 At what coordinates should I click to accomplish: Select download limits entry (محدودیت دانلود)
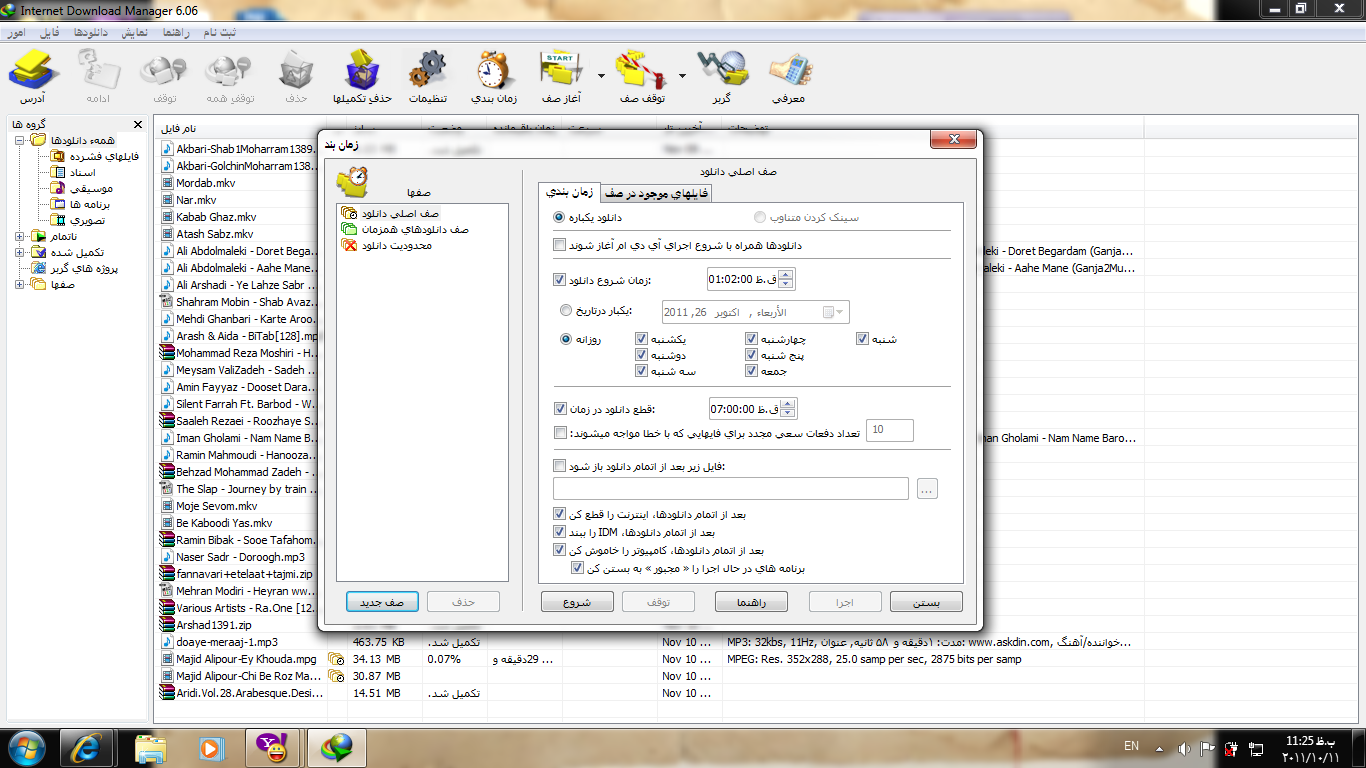tap(387, 245)
